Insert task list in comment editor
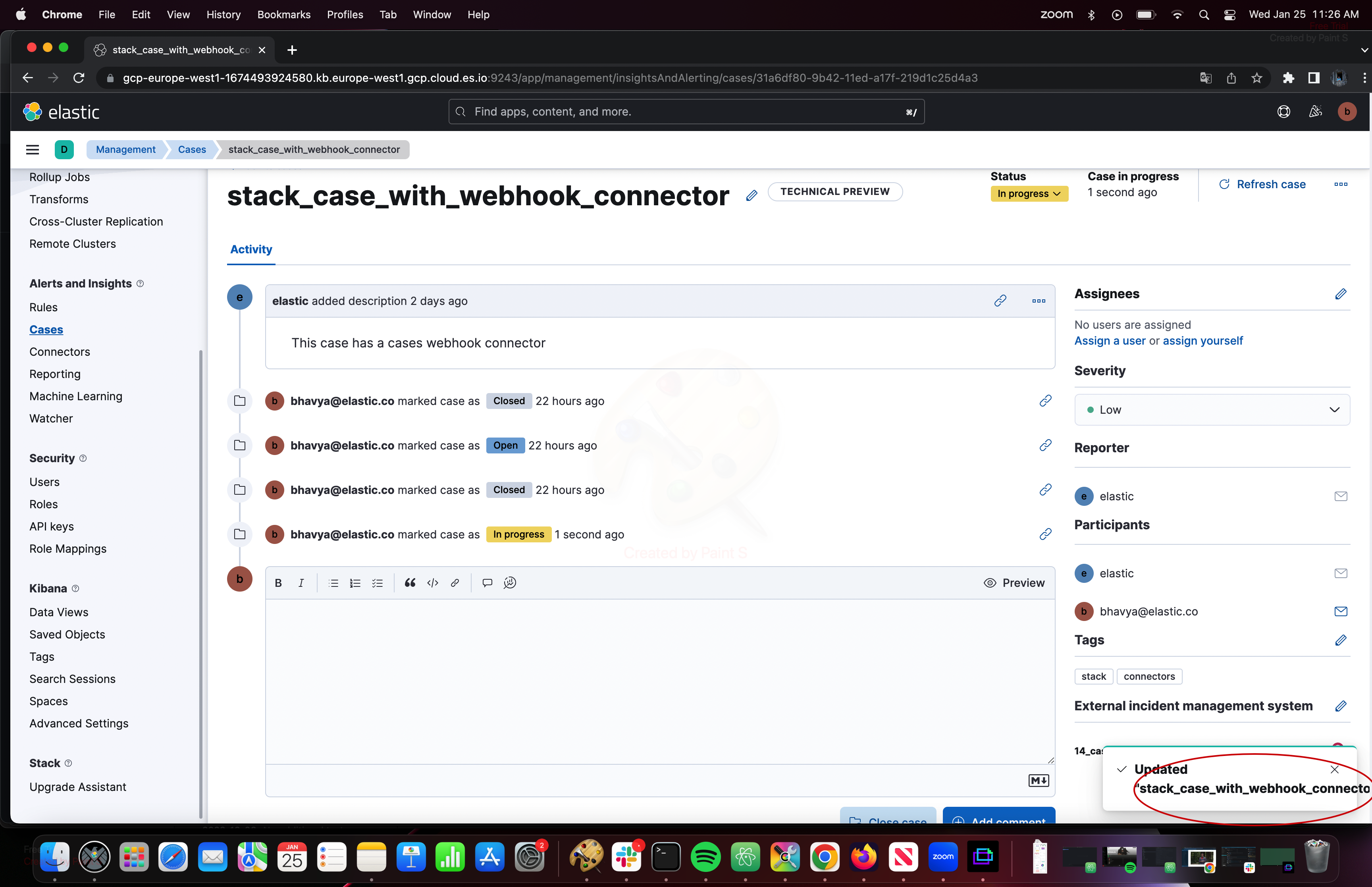The image size is (1372, 887). (x=378, y=583)
